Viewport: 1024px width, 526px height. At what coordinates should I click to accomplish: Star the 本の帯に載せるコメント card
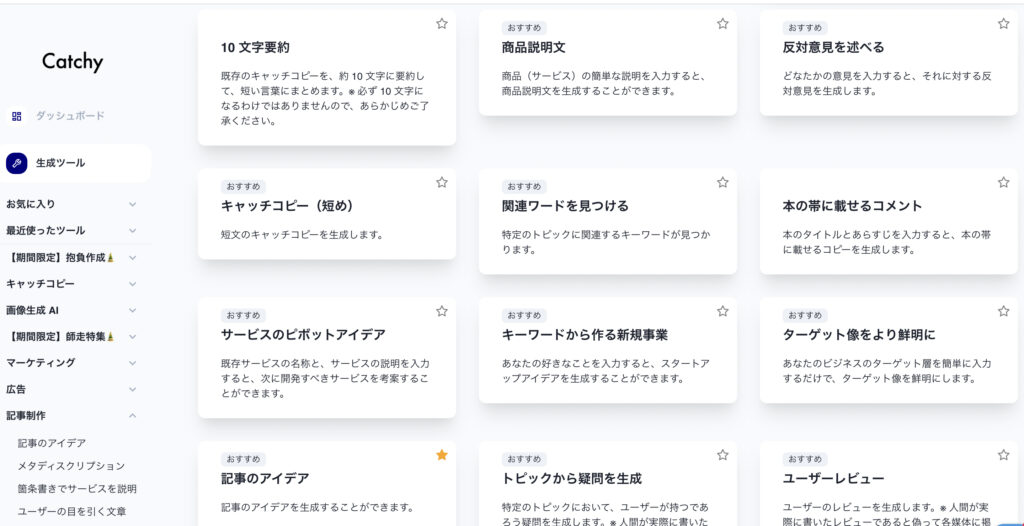coord(1003,182)
